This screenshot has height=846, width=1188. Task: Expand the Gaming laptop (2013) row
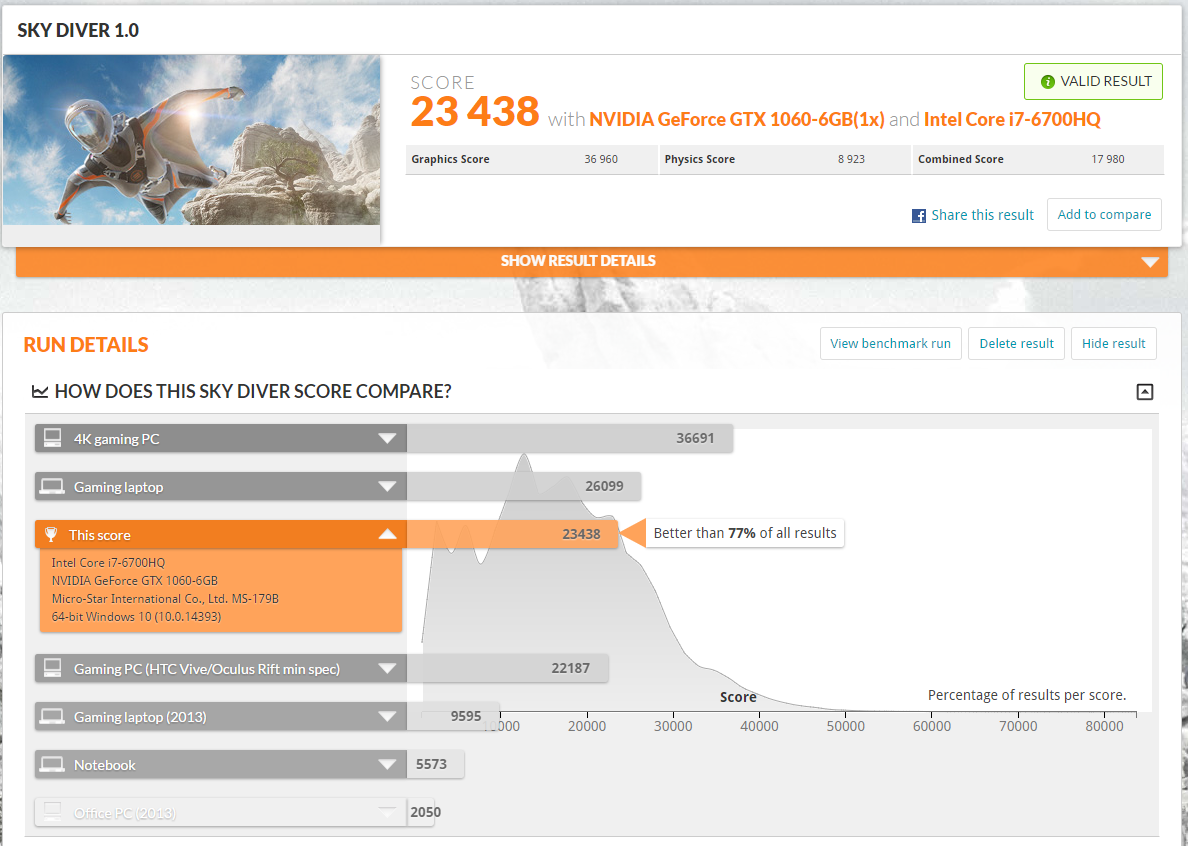[220, 716]
